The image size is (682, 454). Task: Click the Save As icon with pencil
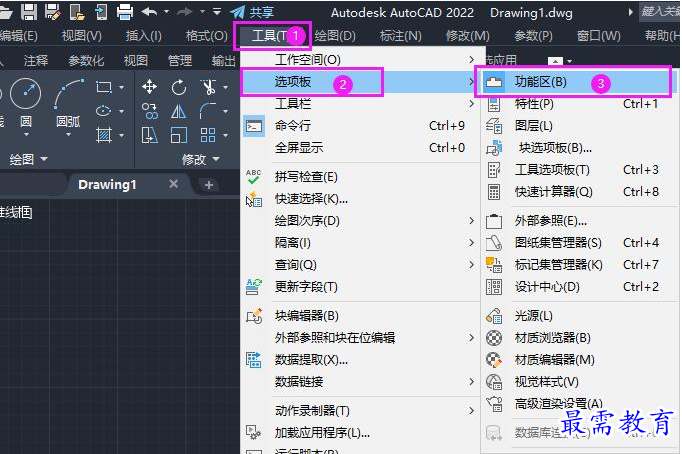pos(53,12)
